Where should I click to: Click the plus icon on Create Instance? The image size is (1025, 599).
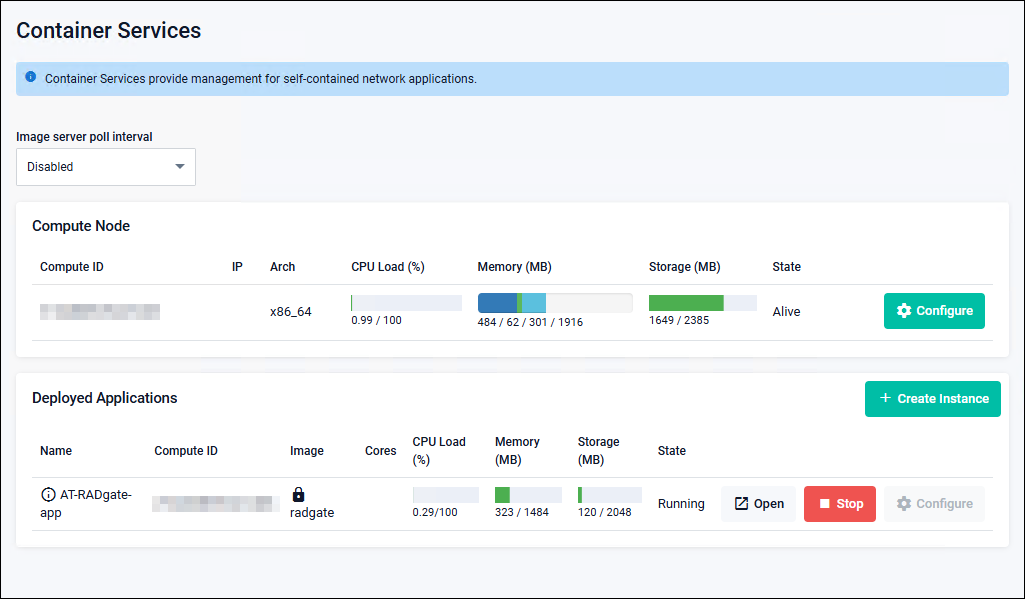885,398
